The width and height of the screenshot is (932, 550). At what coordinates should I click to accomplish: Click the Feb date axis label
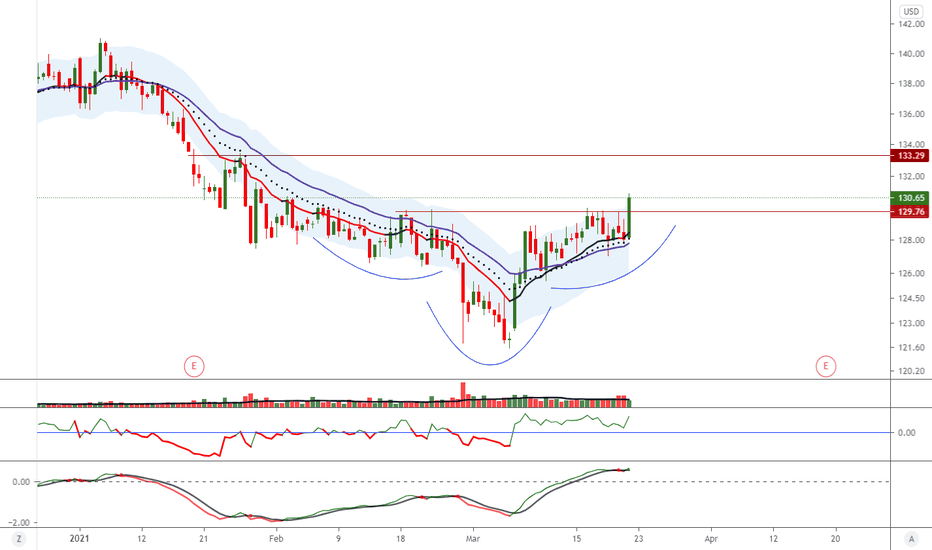tap(276, 539)
